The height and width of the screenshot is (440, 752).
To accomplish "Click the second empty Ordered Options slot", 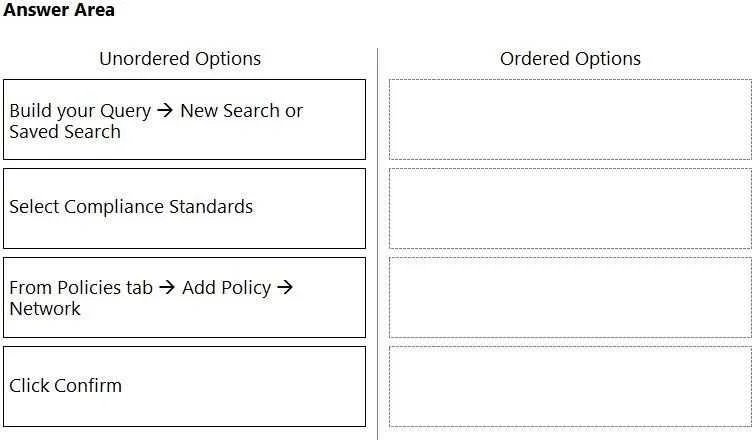I will pos(570,208).
